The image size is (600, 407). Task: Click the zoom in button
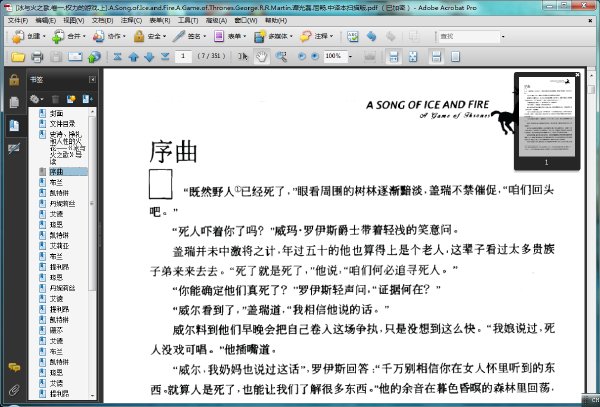315,57
